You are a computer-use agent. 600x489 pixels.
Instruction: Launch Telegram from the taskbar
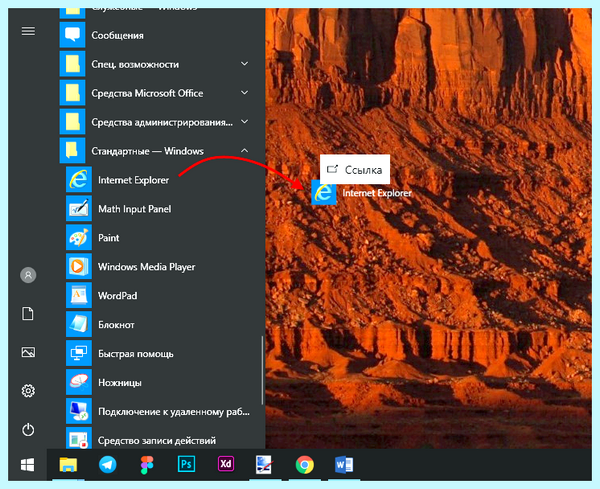(x=108, y=465)
